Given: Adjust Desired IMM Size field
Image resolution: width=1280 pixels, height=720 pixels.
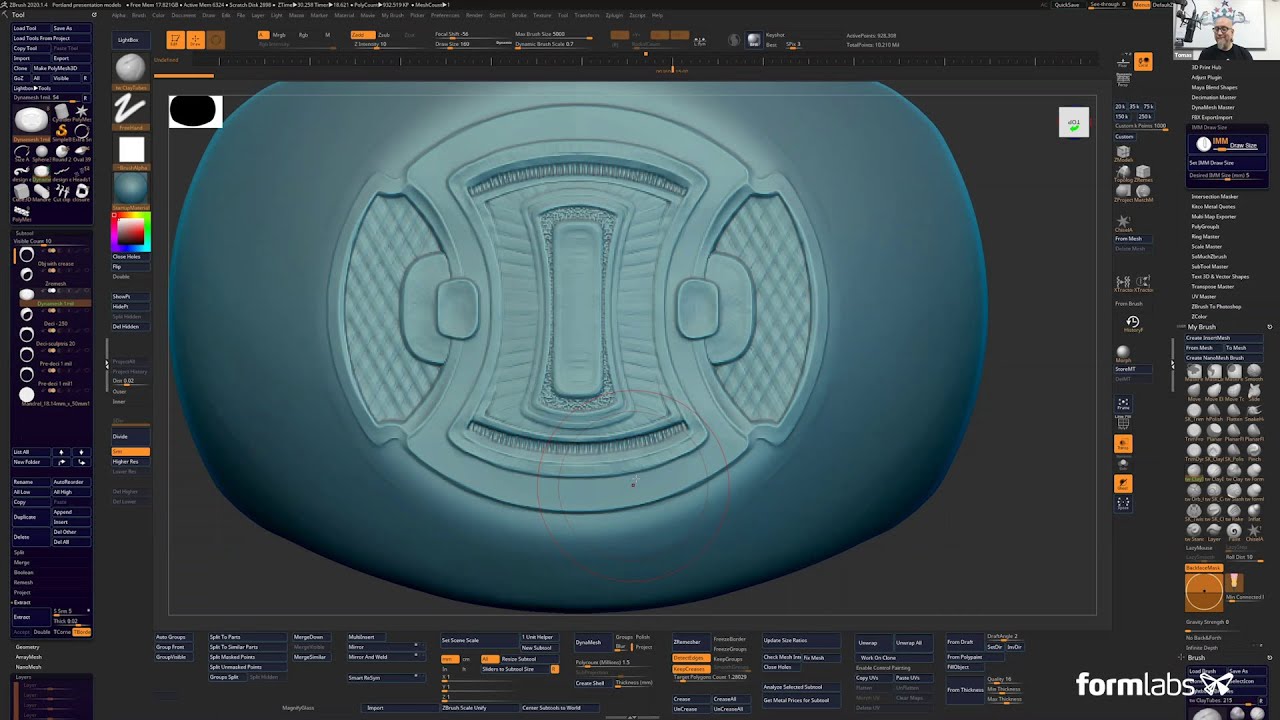Looking at the screenshot, I should pyautogui.click(x=1226, y=175).
